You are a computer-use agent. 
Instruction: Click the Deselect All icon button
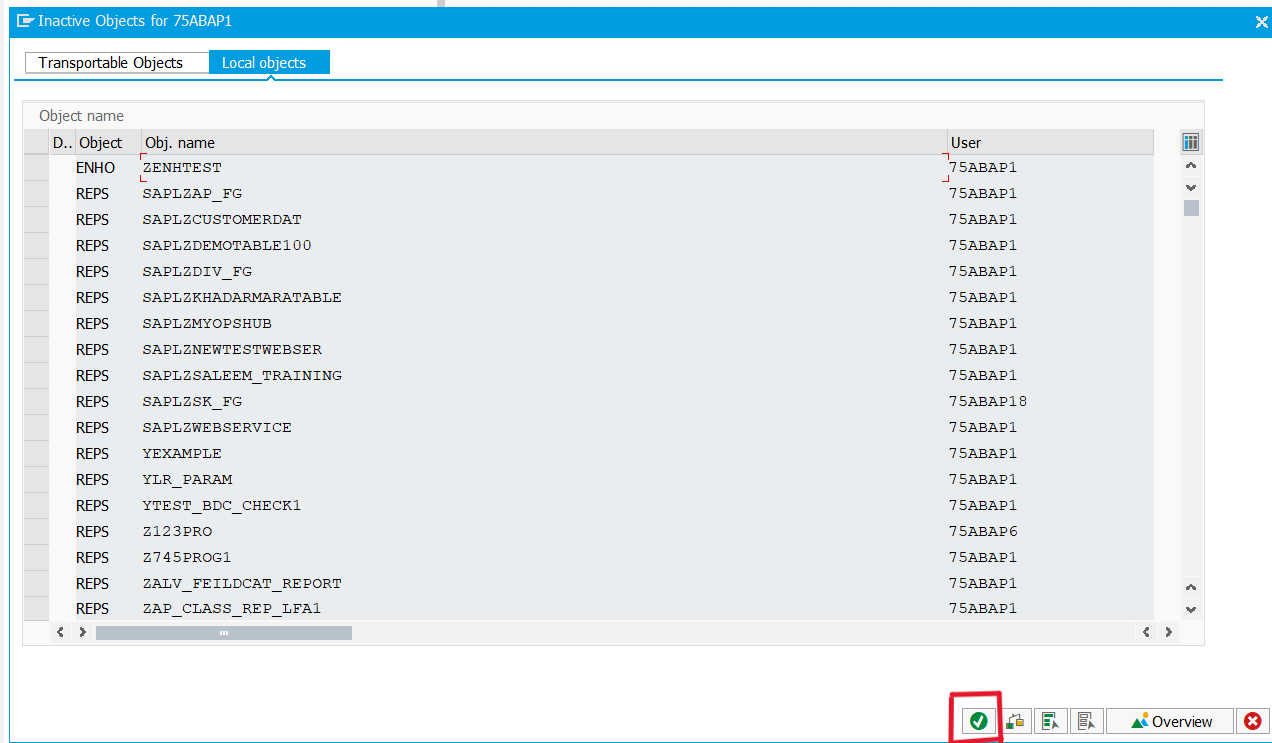[1086, 721]
